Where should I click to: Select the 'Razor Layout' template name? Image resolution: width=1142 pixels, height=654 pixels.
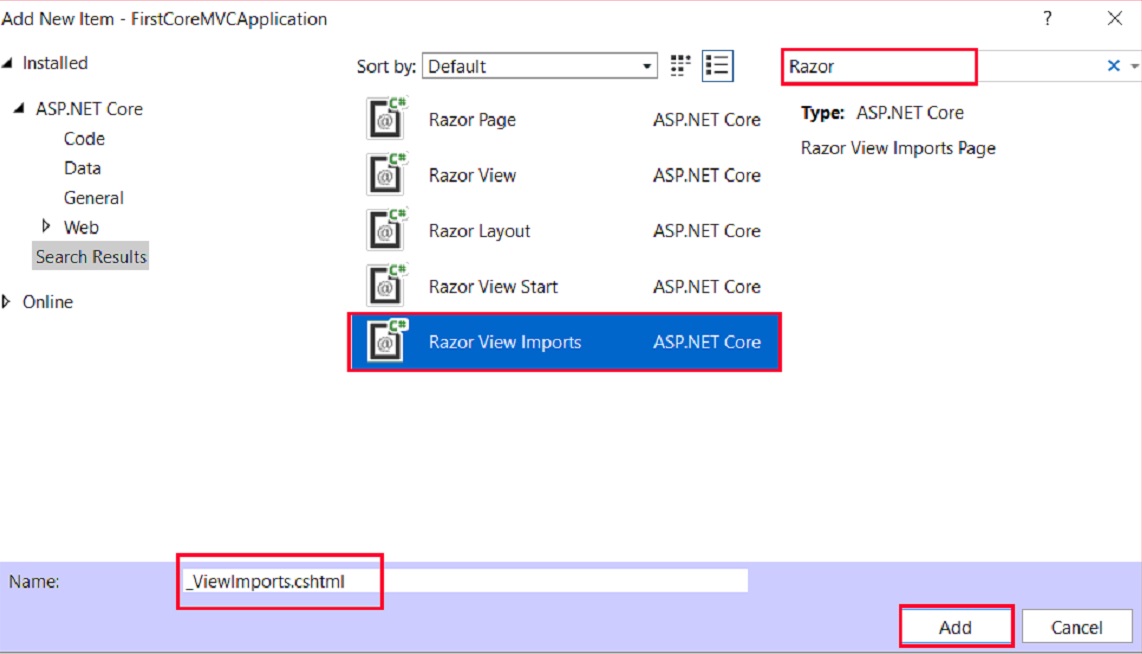479,231
